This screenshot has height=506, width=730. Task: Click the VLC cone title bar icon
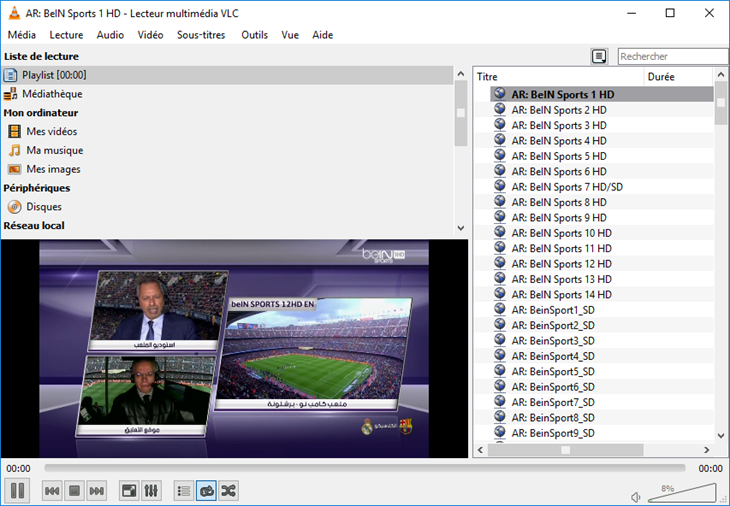14,13
